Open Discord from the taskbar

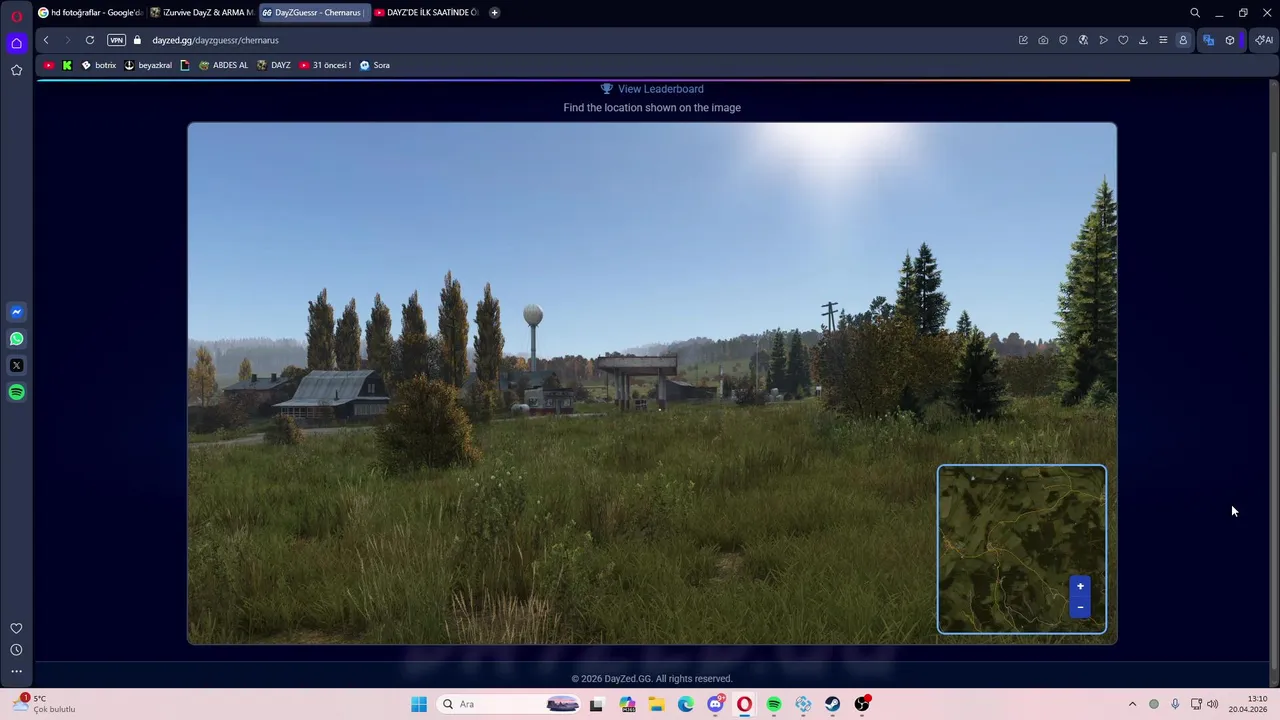(x=715, y=704)
